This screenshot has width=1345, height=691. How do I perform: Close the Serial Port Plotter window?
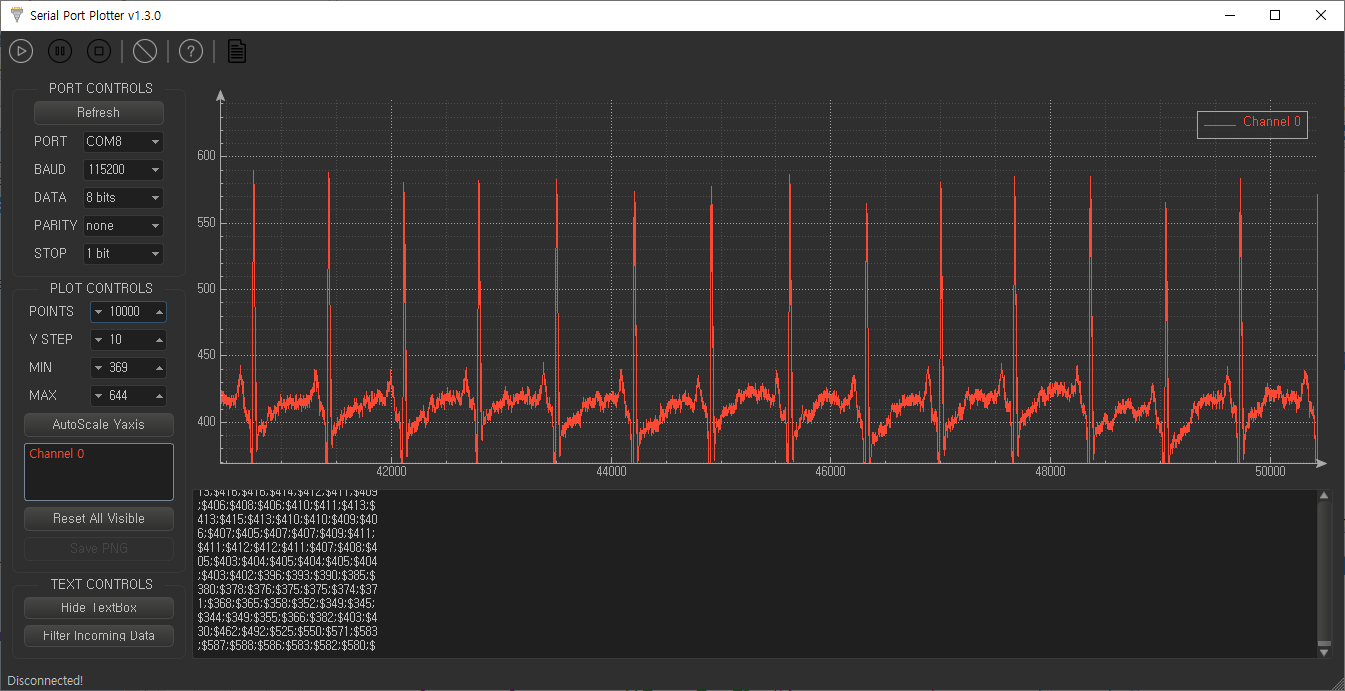pyautogui.click(x=1321, y=15)
